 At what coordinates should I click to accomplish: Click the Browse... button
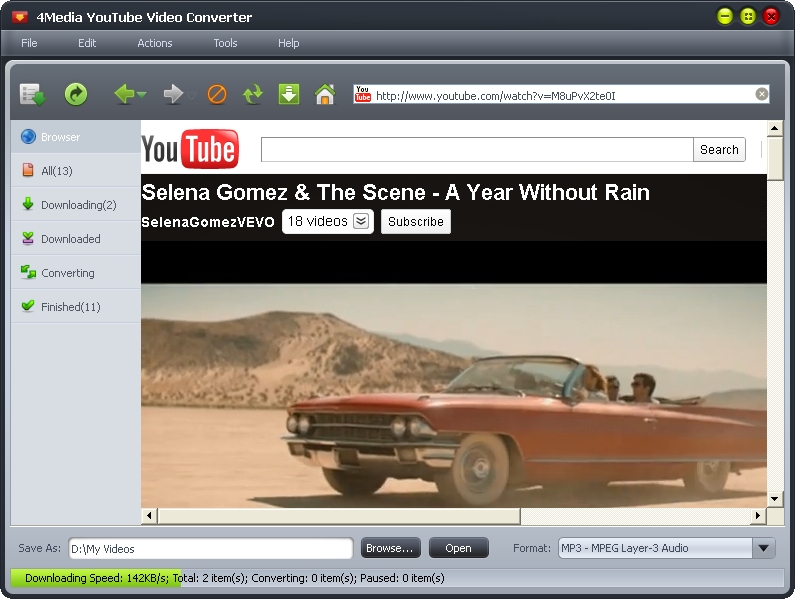390,548
